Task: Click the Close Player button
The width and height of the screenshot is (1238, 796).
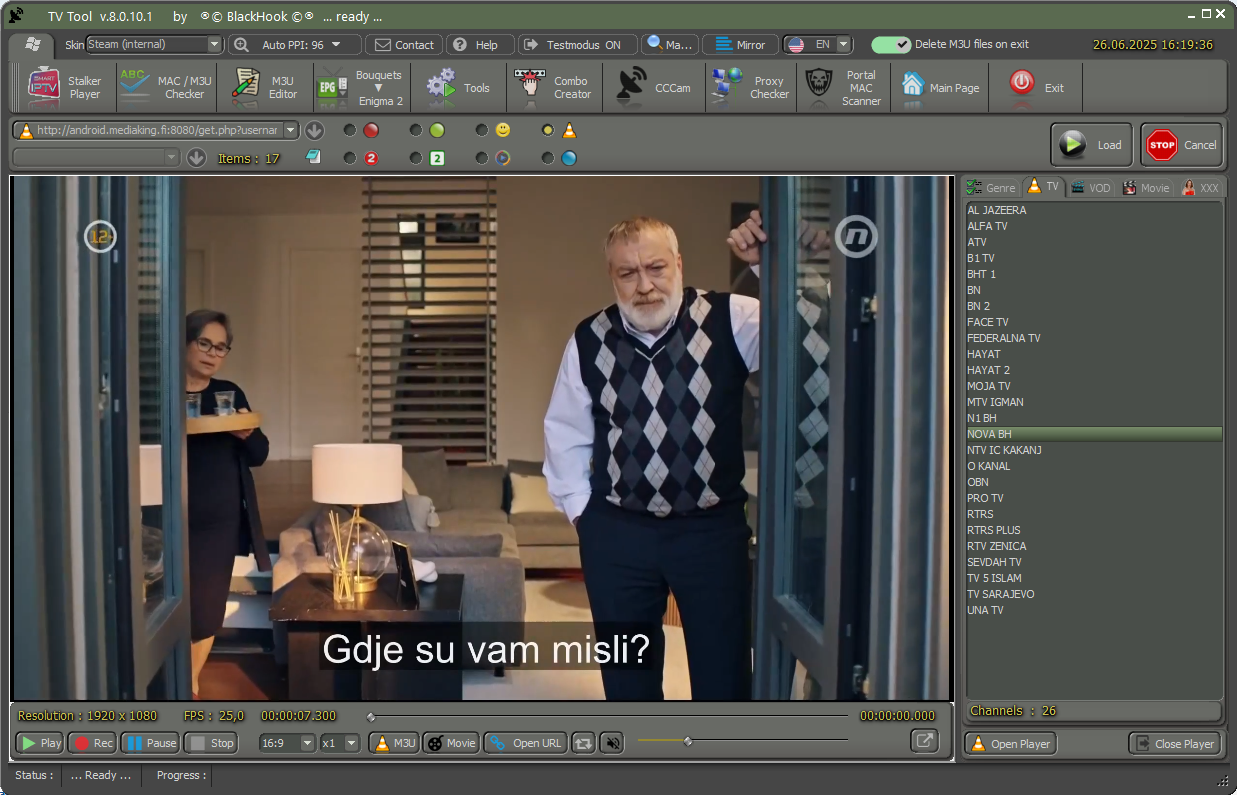Action: pos(1175,743)
